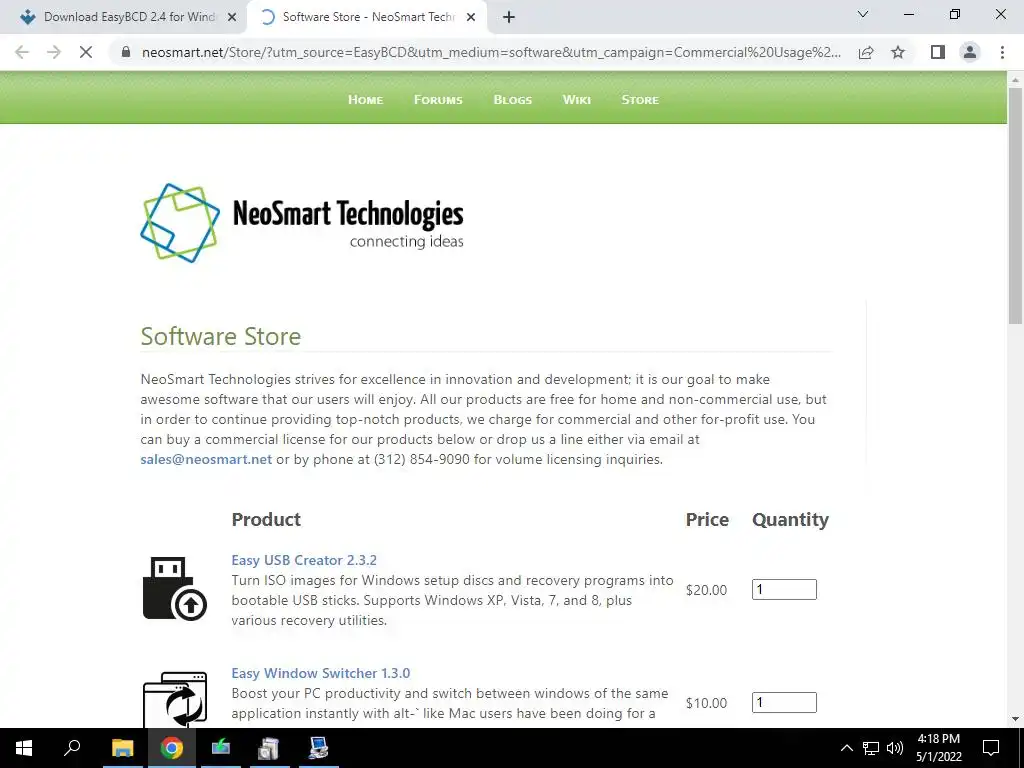Open the Chrome profile avatar menu

[970, 52]
